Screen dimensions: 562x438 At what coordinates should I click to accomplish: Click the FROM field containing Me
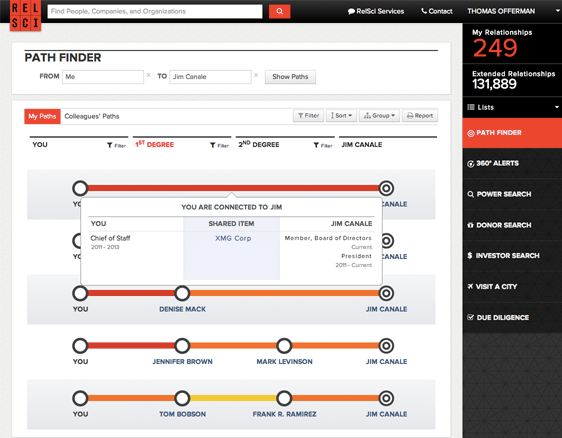click(103, 77)
